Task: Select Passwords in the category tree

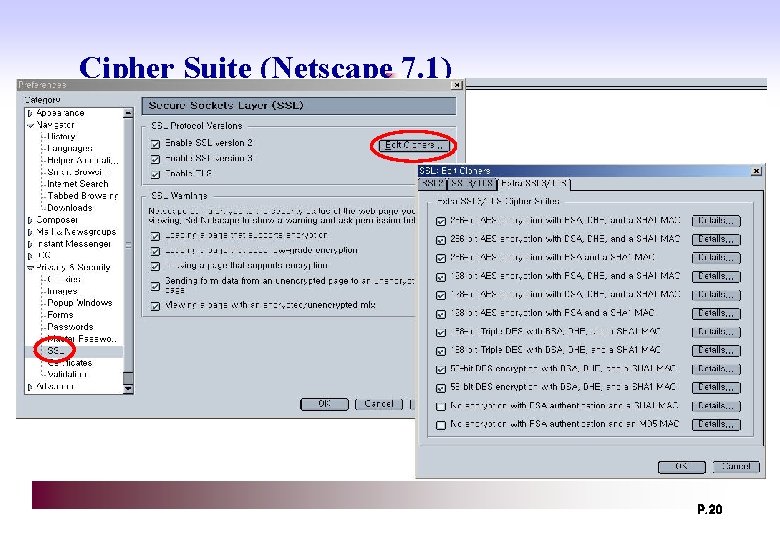Action: (70, 327)
